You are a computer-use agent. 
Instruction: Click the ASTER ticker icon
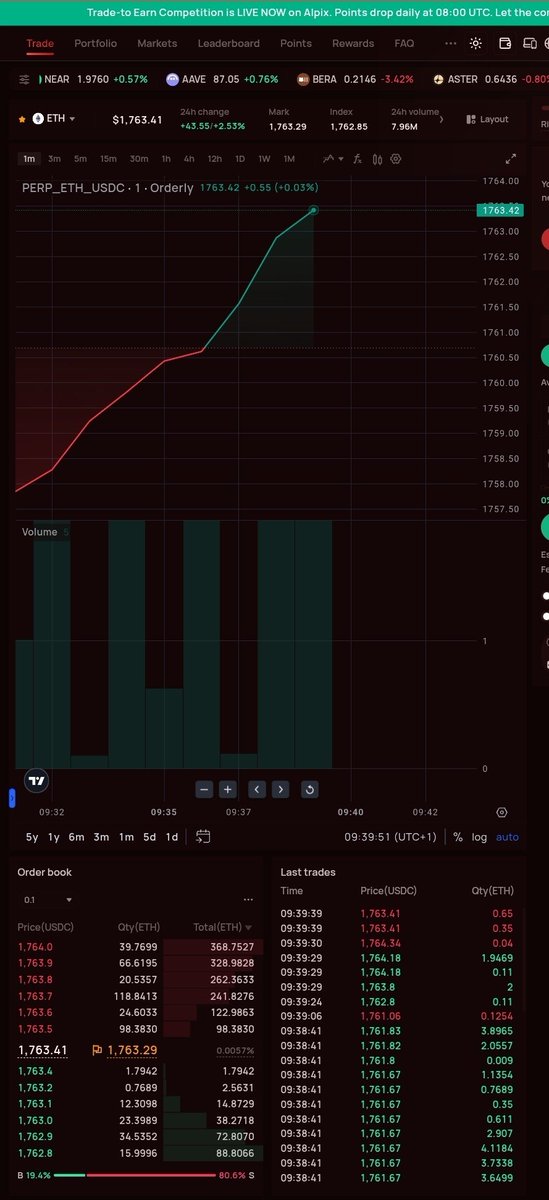438,79
